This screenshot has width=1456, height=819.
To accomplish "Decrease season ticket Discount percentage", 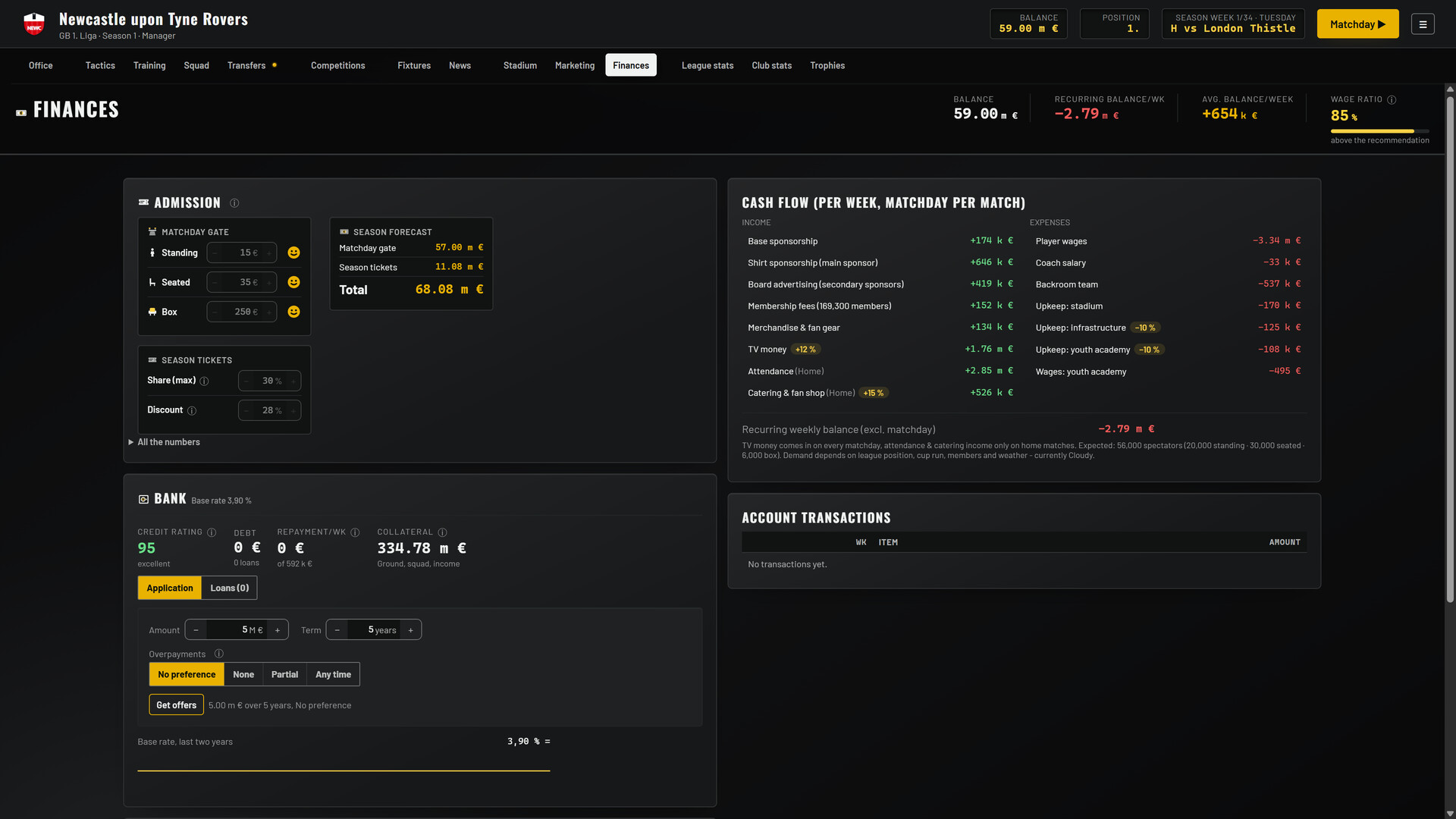I will (x=246, y=410).
